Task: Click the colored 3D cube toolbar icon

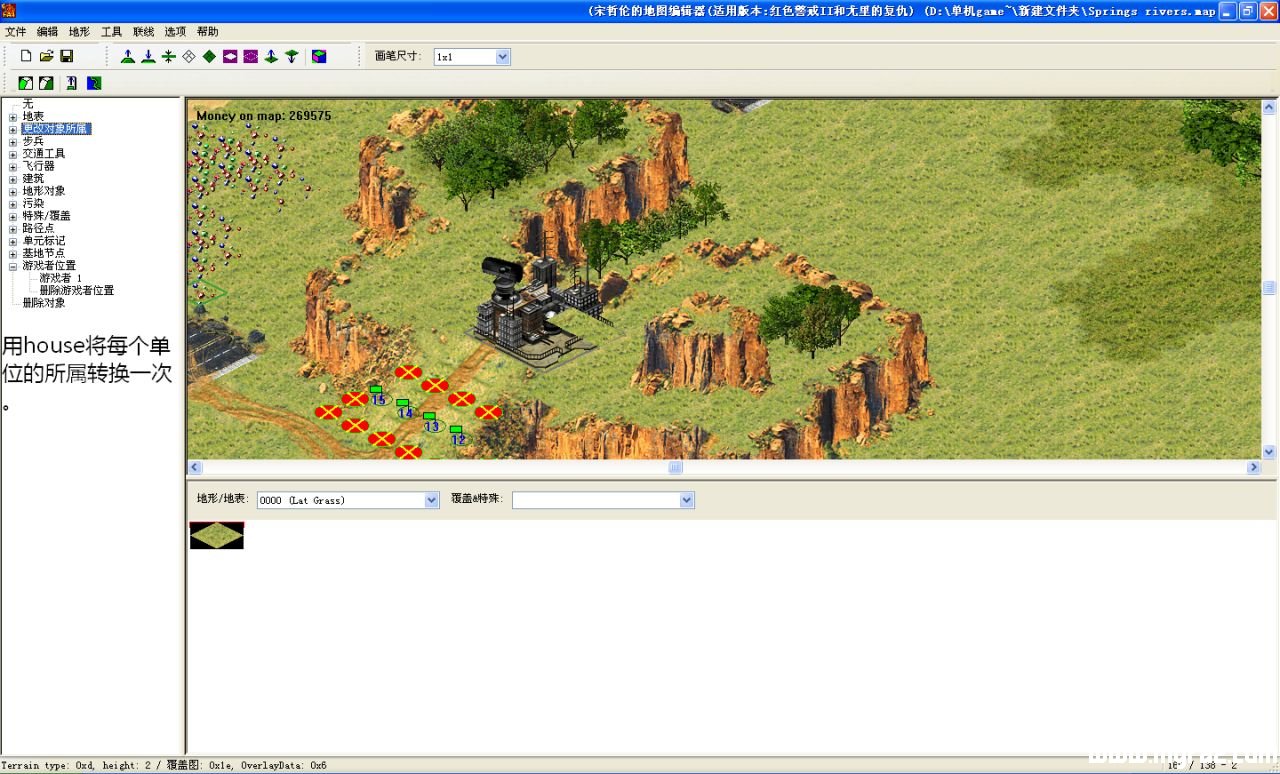Action: (x=319, y=57)
